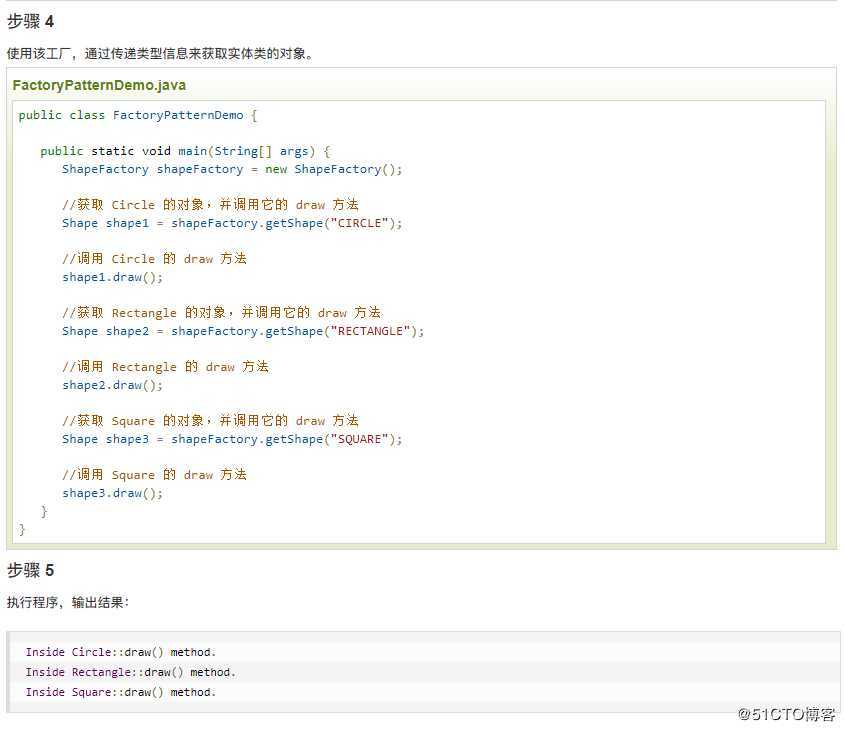Click the comment //调用 Circle 的 draw 方法
Viewport: 845px width, 731px height.
154,259
